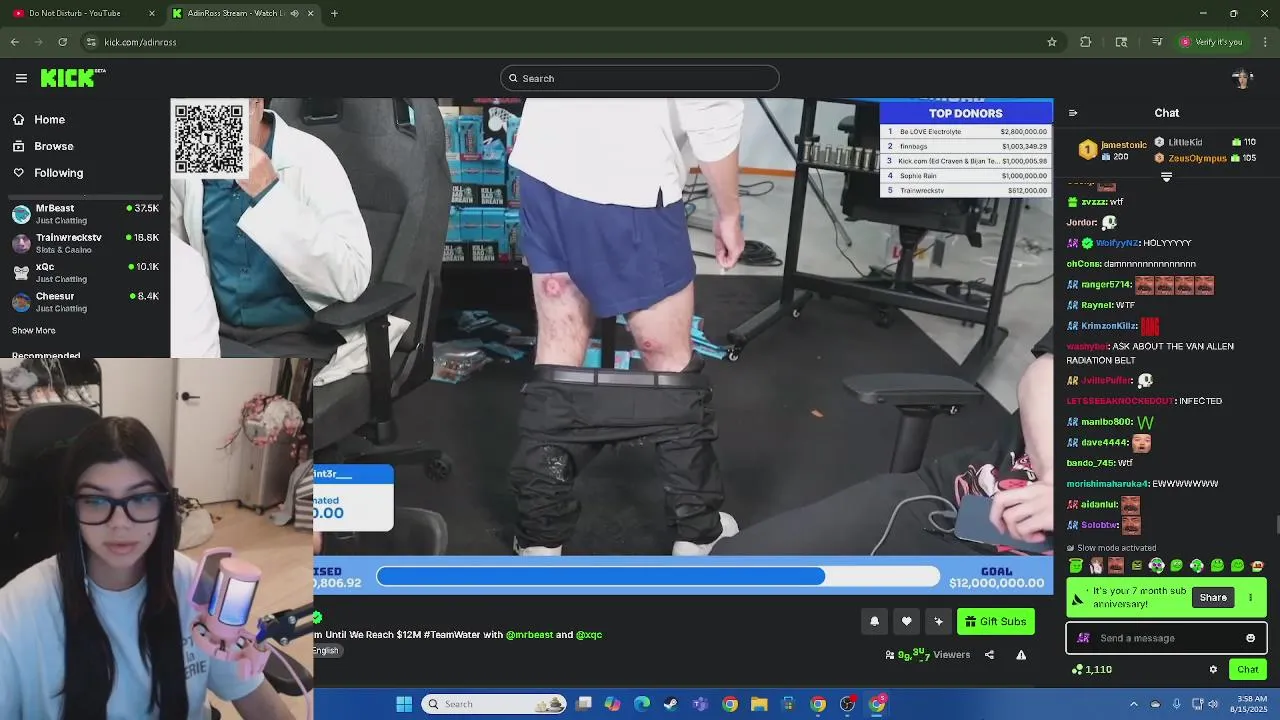Report stream with warning icon
The height and width of the screenshot is (720, 1280).
tap(1021, 655)
